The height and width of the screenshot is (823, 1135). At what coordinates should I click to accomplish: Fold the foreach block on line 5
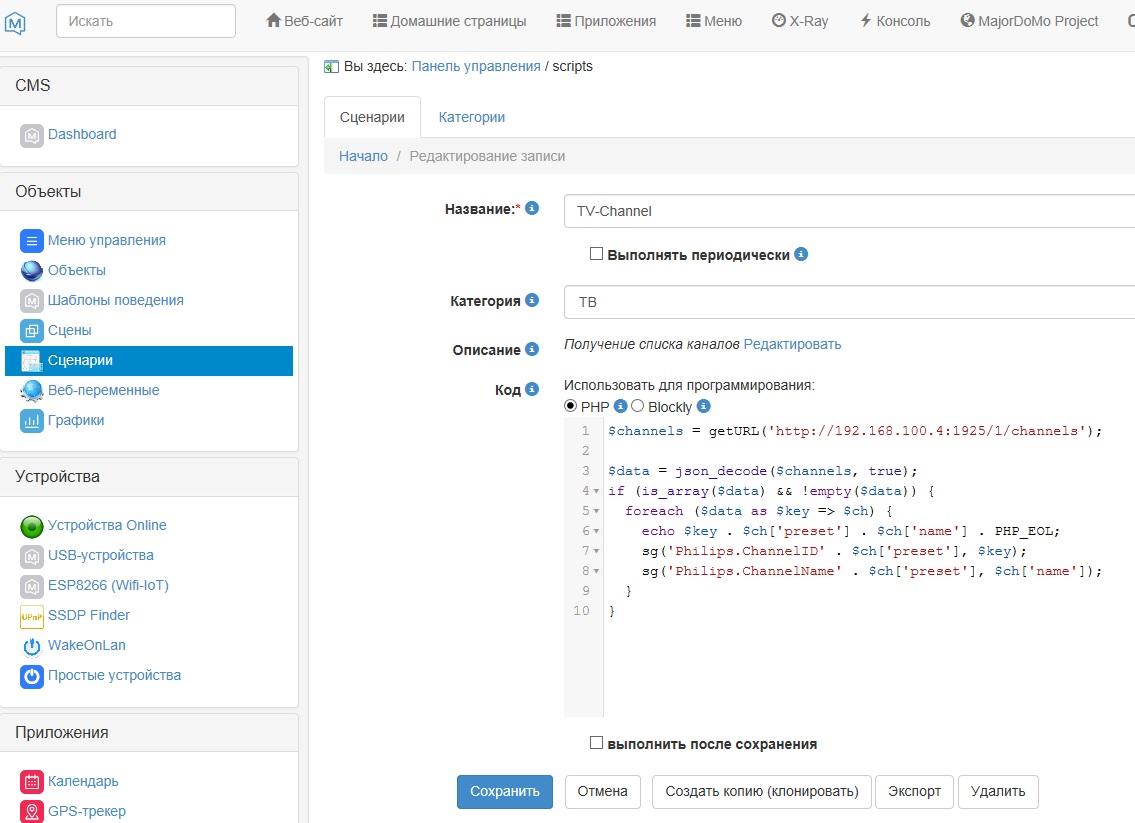click(x=597, y=511)
